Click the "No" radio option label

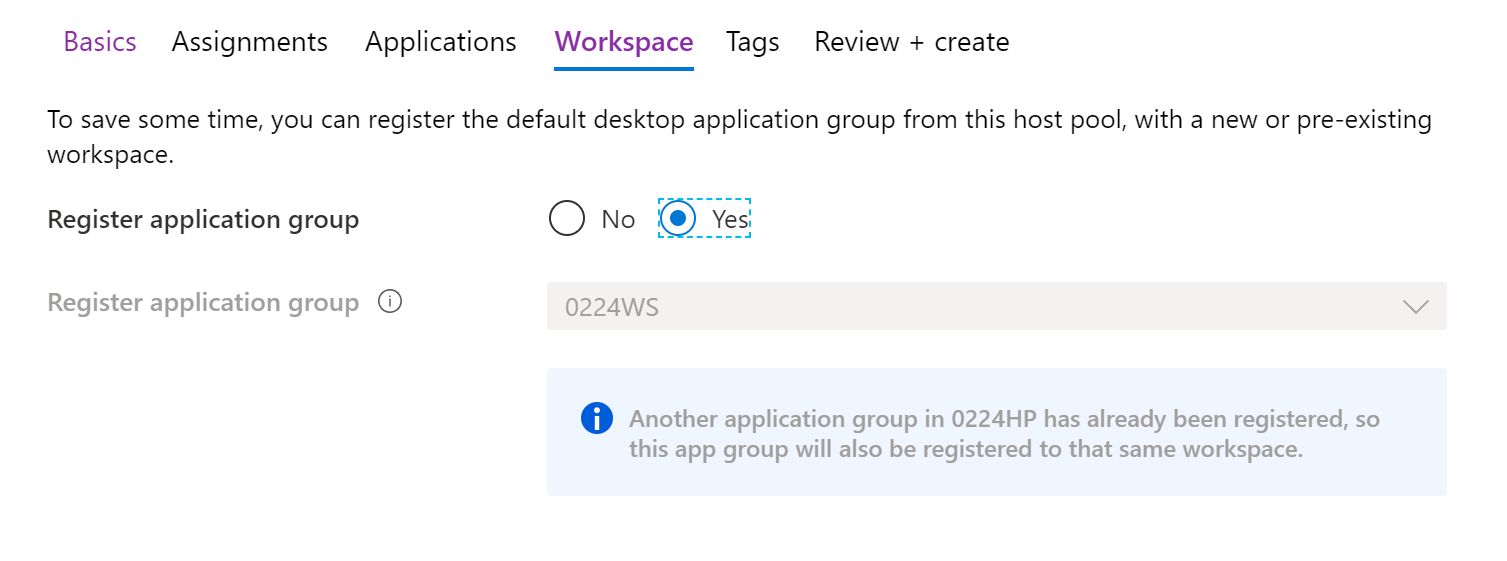tap(618, 220)
